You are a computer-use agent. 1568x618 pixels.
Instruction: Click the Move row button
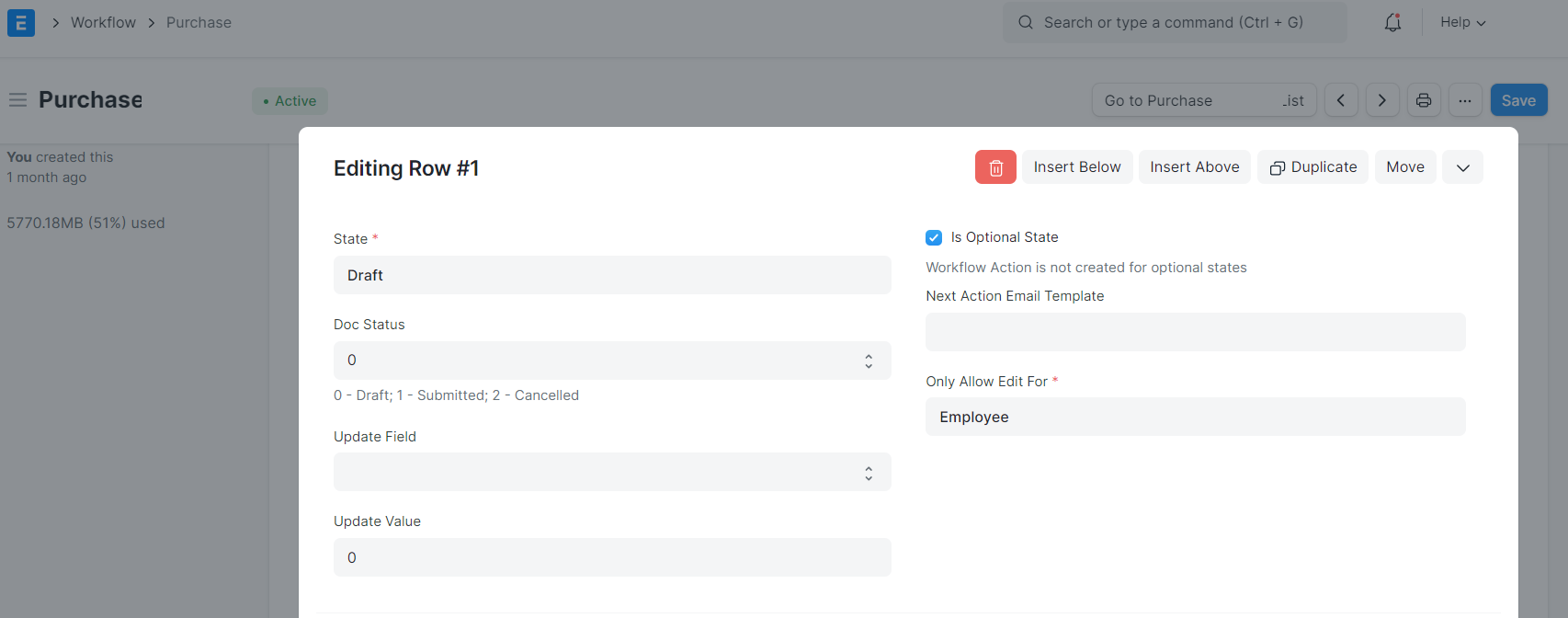1405,167
